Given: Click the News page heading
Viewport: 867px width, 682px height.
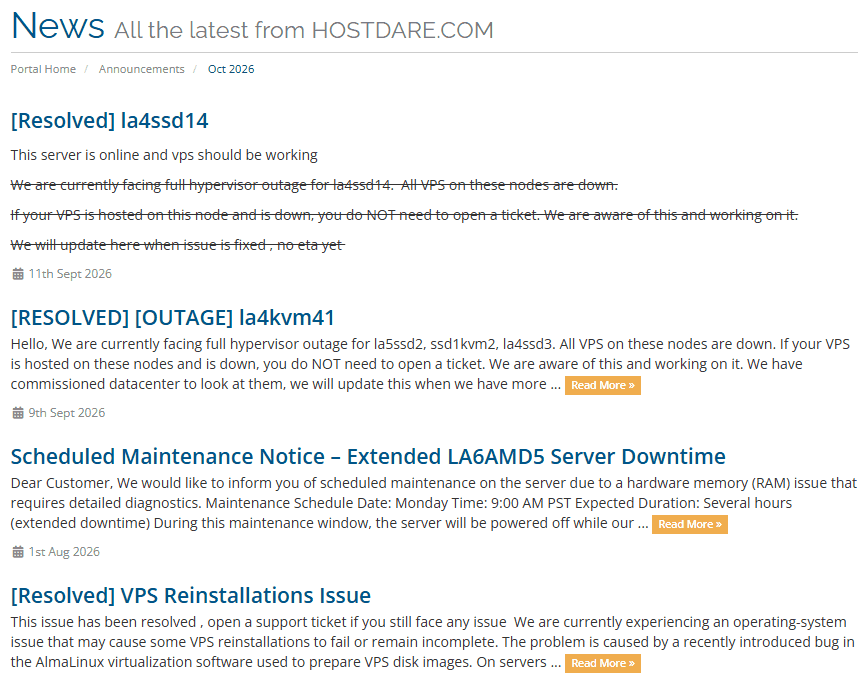Looking at the screenshot, I should coord(58,25).
